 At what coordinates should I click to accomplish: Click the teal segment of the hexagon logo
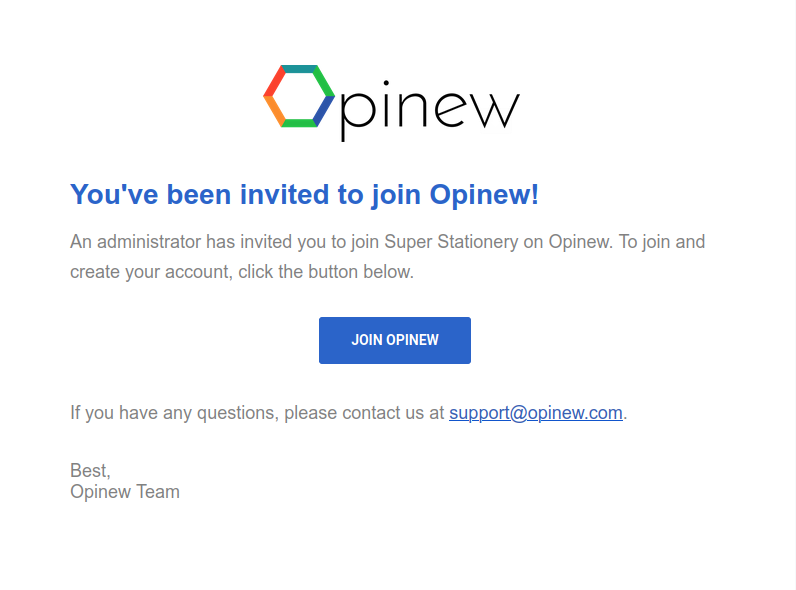[x=298, y=68]
